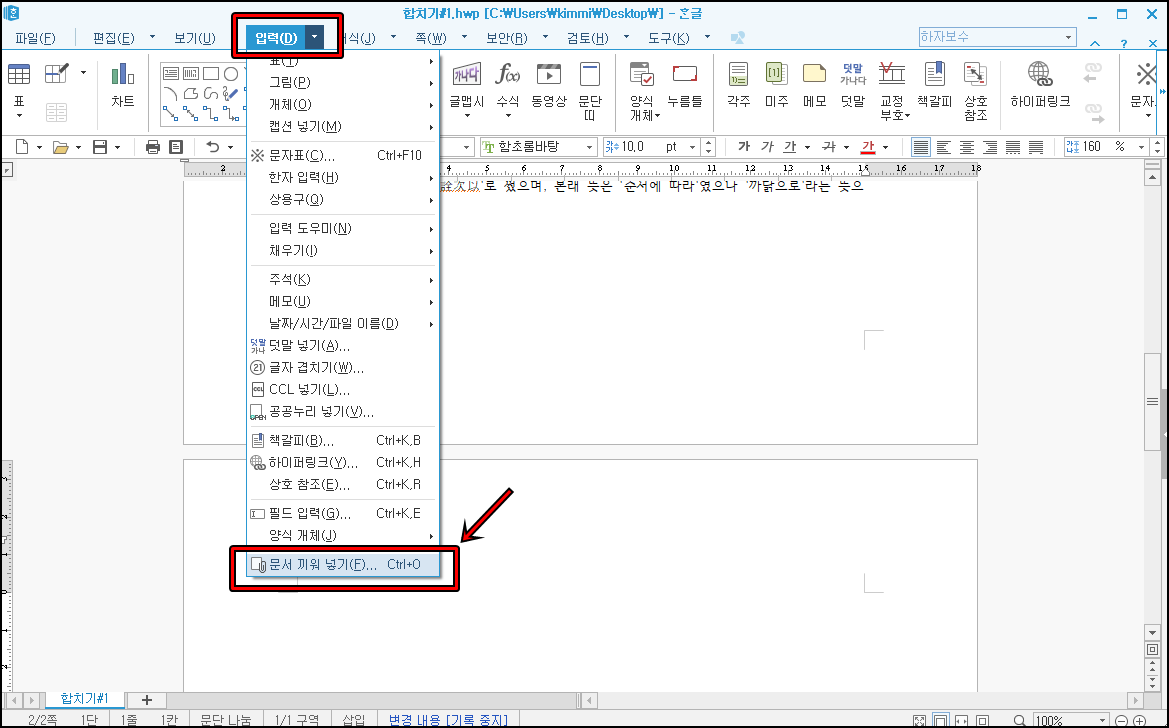This screenshot has height=728, width=1169.
Task: Click 덧말 ribbon icon
Action: tap(853, 85)
